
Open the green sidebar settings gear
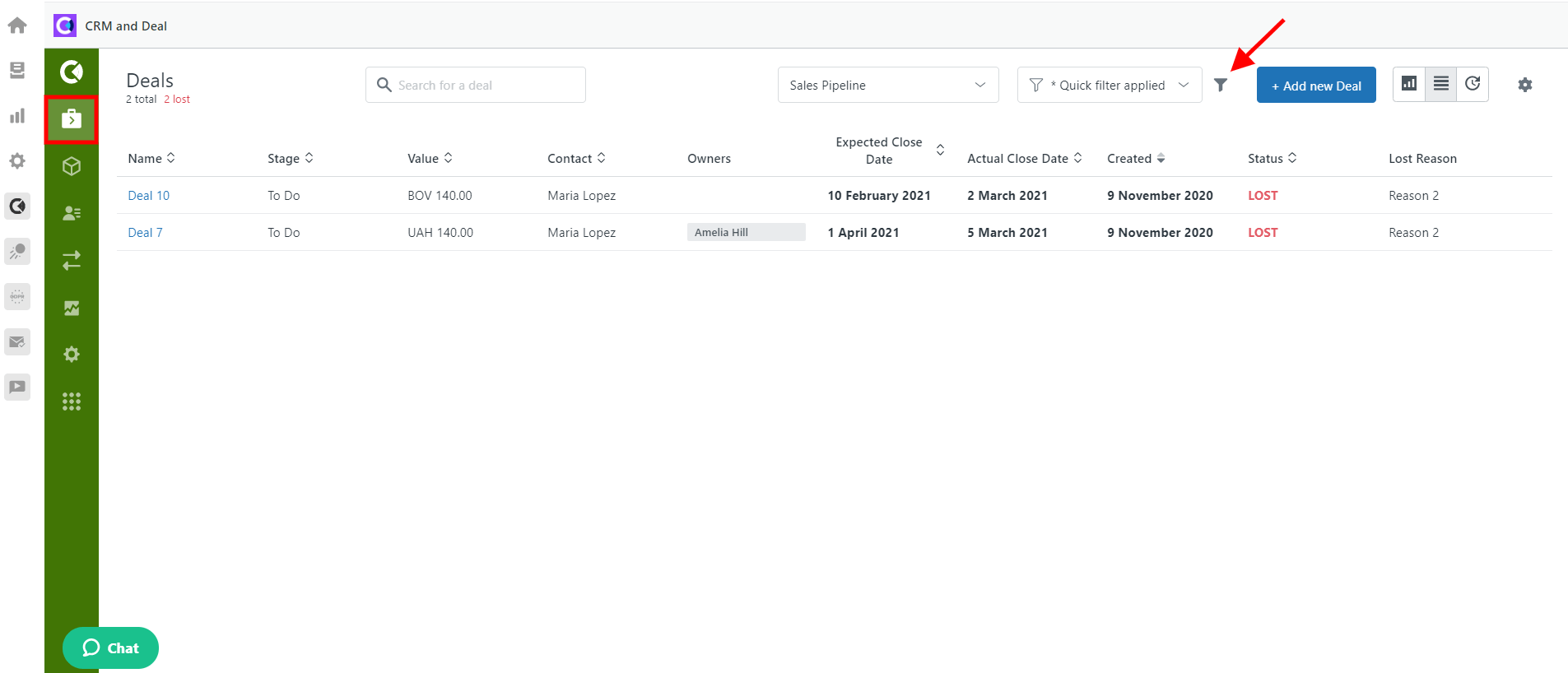click(72, 354)
